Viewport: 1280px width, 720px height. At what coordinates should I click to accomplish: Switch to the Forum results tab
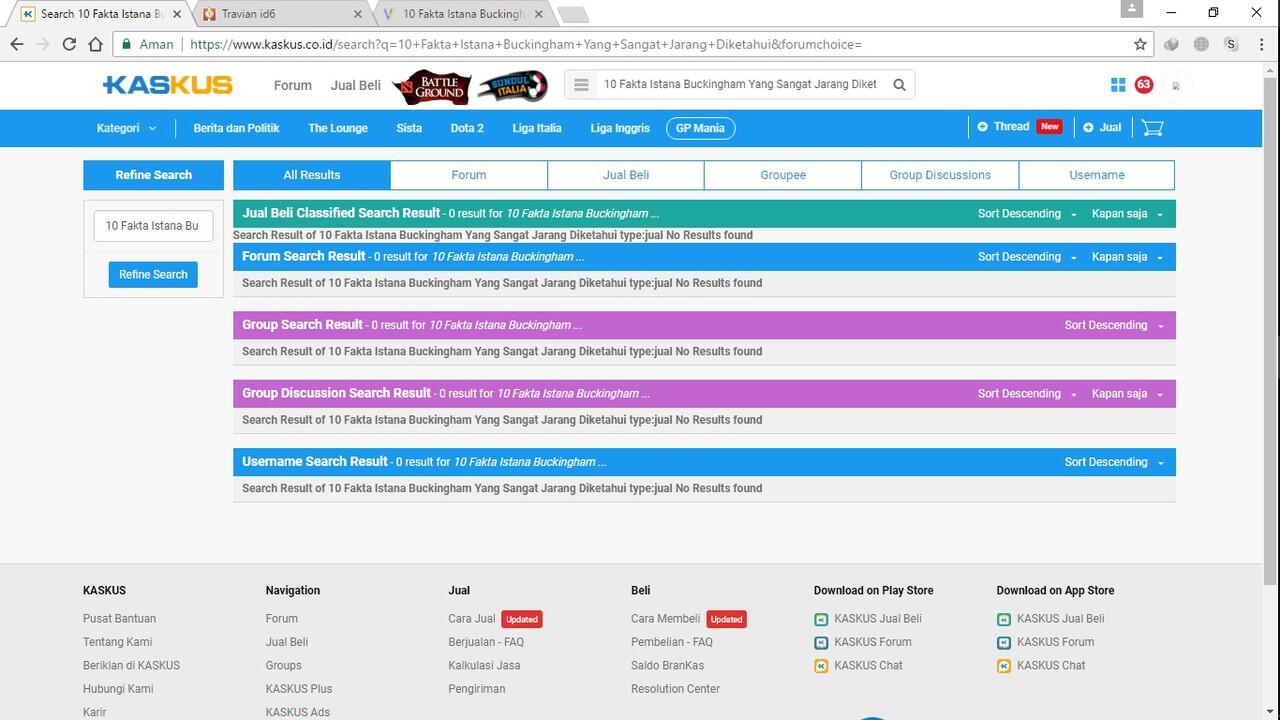pyautogui.click(x=469, y=175)
